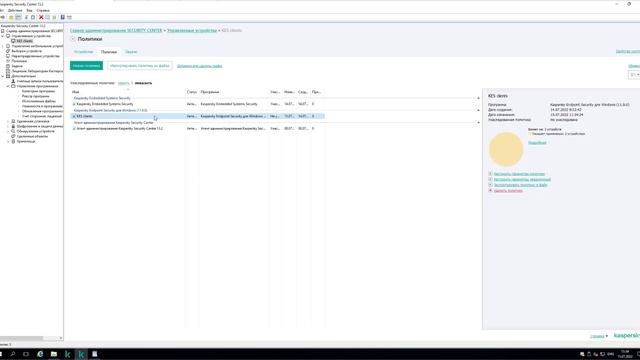Click Импортировать политику из файла button

[x=140, y=65]
